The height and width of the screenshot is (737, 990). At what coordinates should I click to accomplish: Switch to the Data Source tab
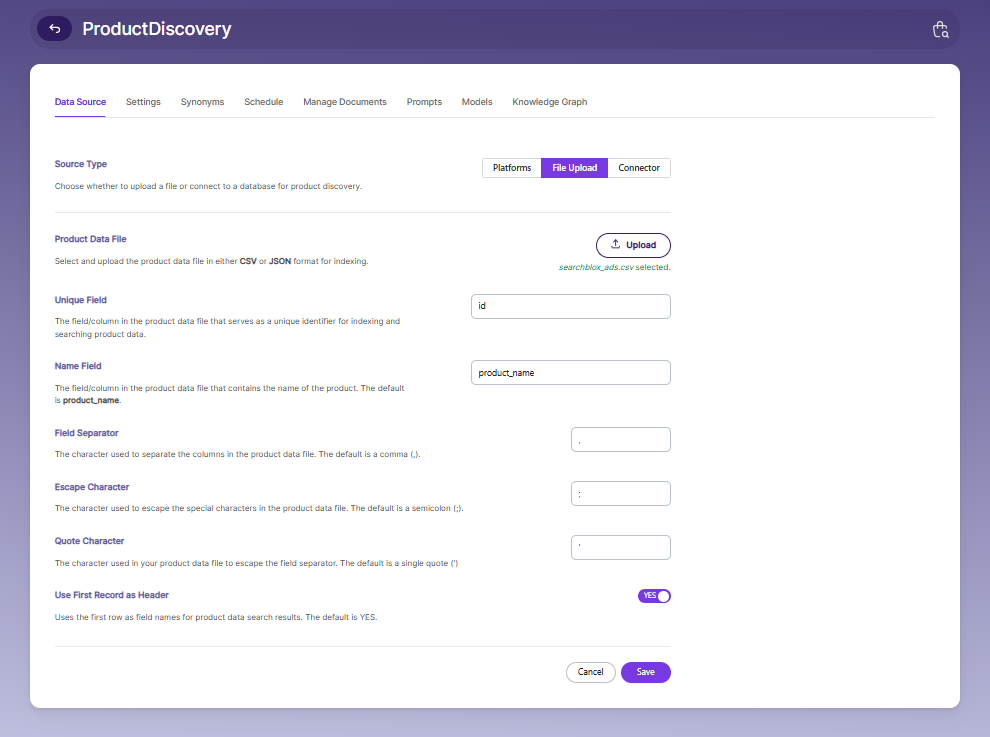(x=80, y=102)
